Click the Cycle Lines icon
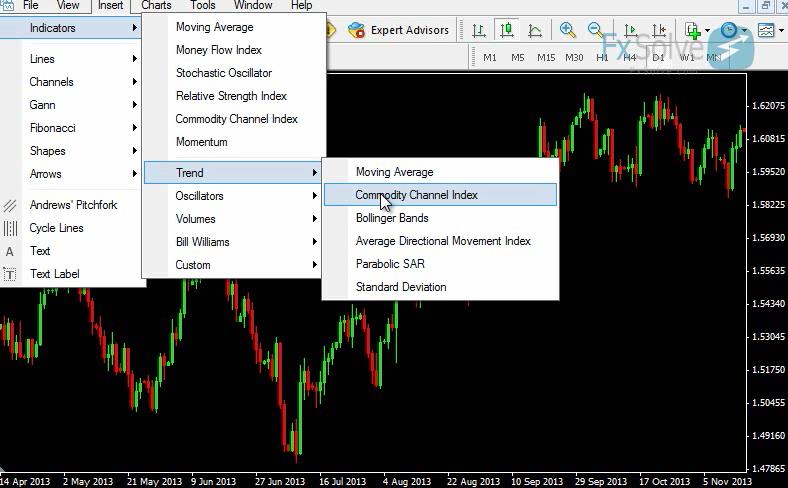788x488 pixels. [x=10, y=228]
